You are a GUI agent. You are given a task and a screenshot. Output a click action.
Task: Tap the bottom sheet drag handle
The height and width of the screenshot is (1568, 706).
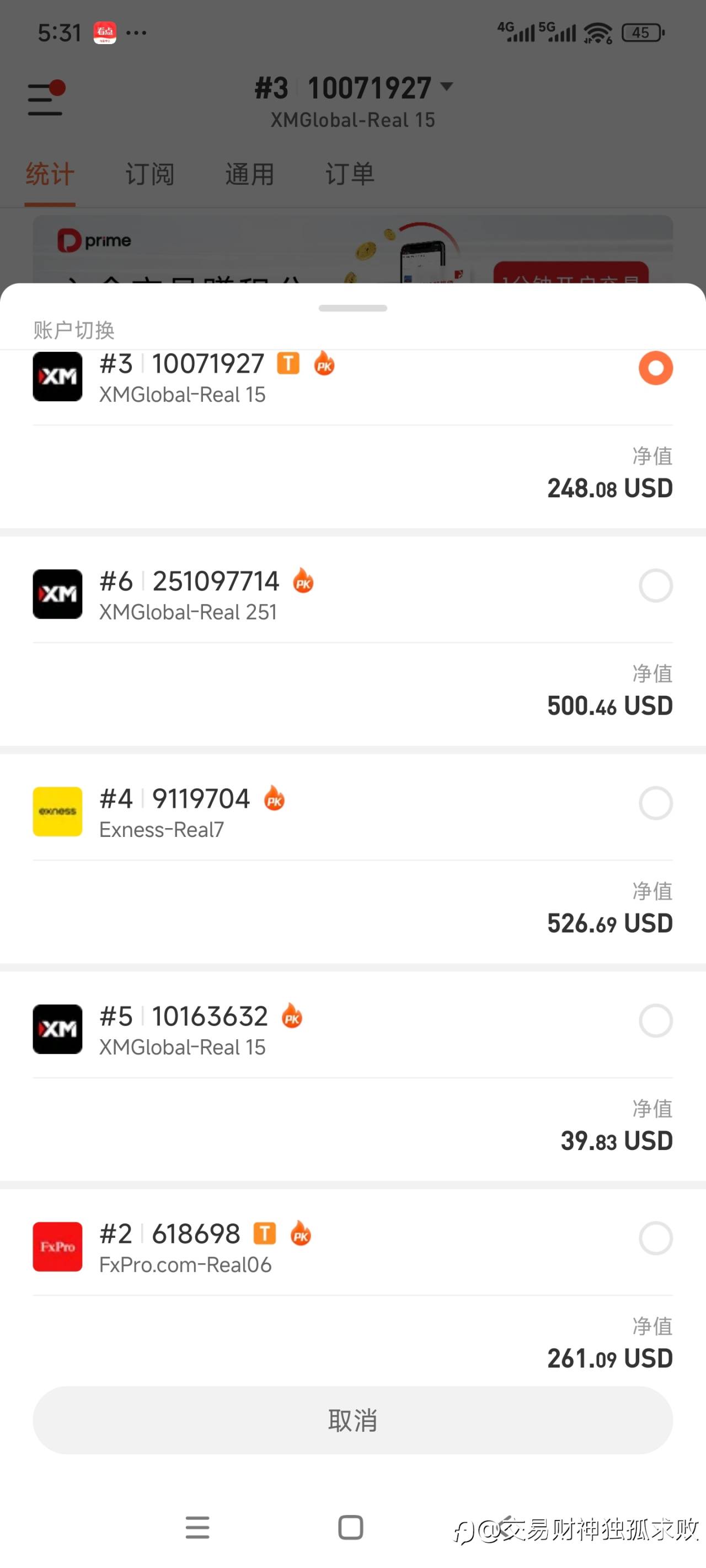(x=352, y=308)
